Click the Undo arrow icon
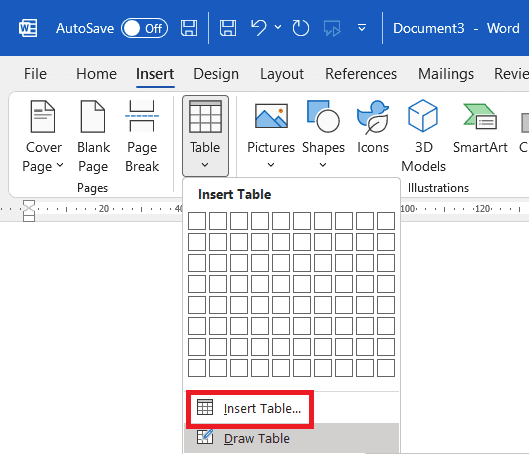Viewport: 529px width, 466px height. click(x=259, y=28)
